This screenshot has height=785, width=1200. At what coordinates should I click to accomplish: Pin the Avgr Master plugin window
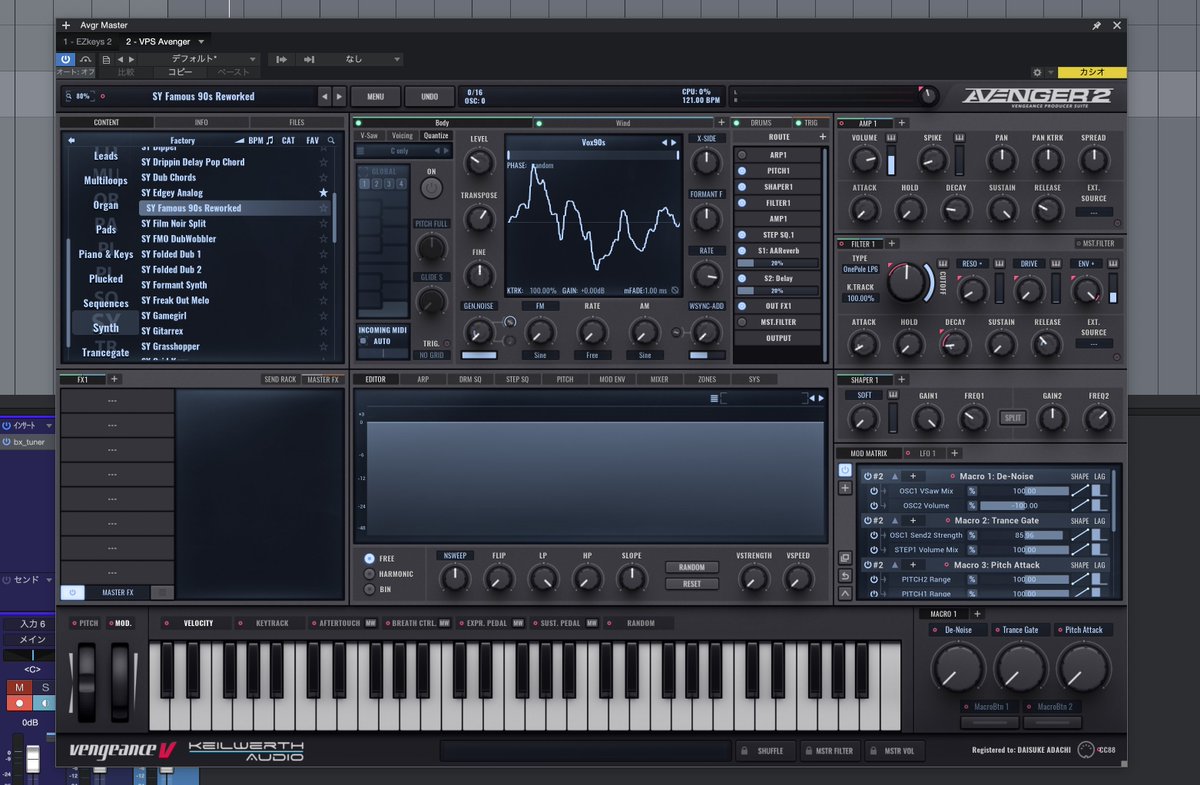coord(1096,25)
